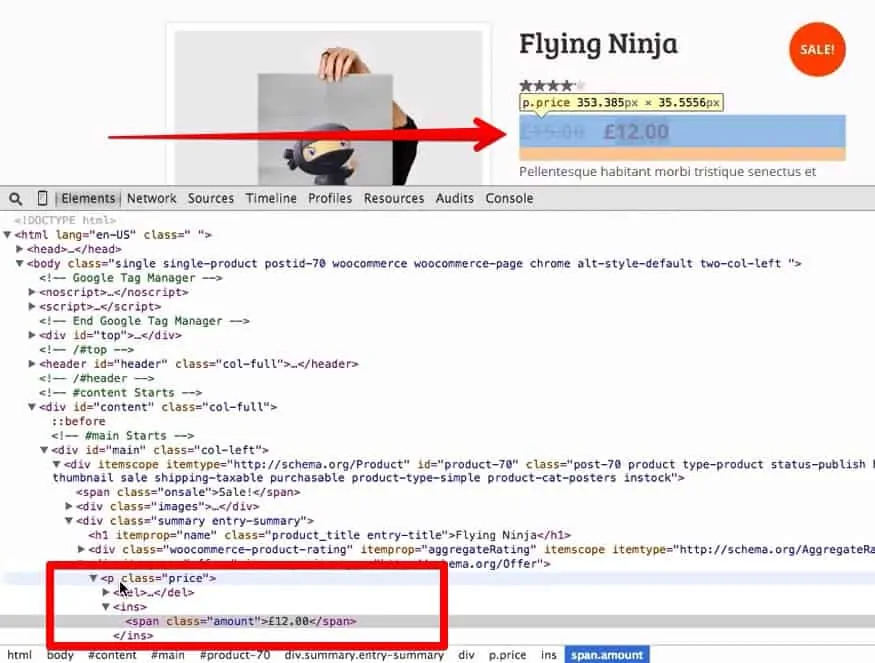
Task: Select the Sources tab
Action: coord(210,198)
